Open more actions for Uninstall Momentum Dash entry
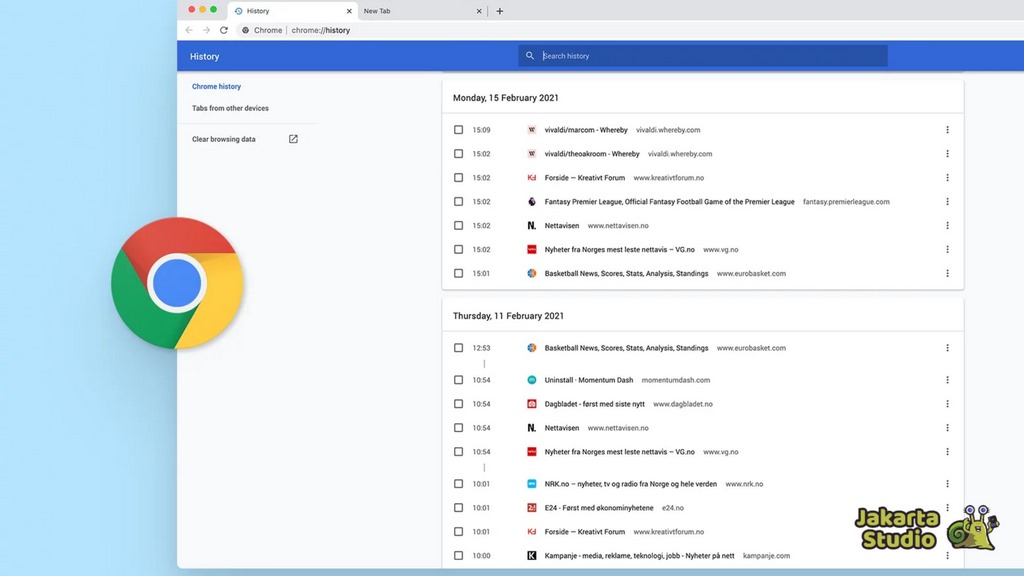 [947, 380]
